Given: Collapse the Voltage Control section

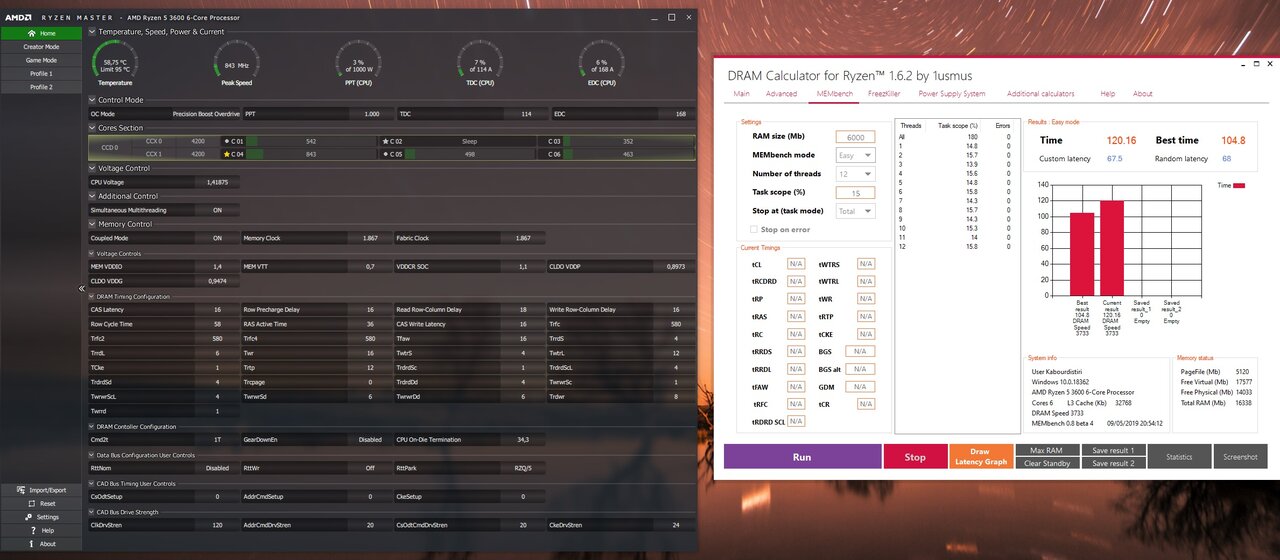Looking at the screenshot, I should [93, 168].
